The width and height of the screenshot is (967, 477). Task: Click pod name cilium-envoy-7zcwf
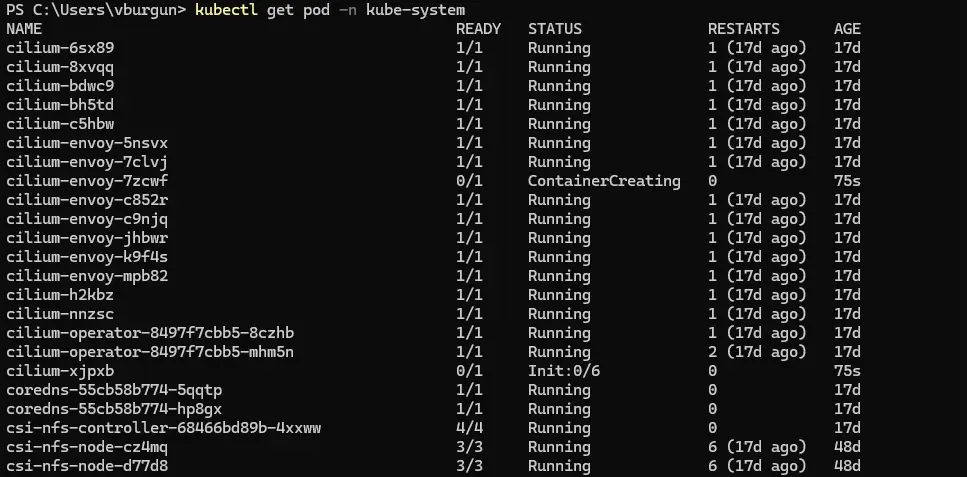tap(87, 181)
